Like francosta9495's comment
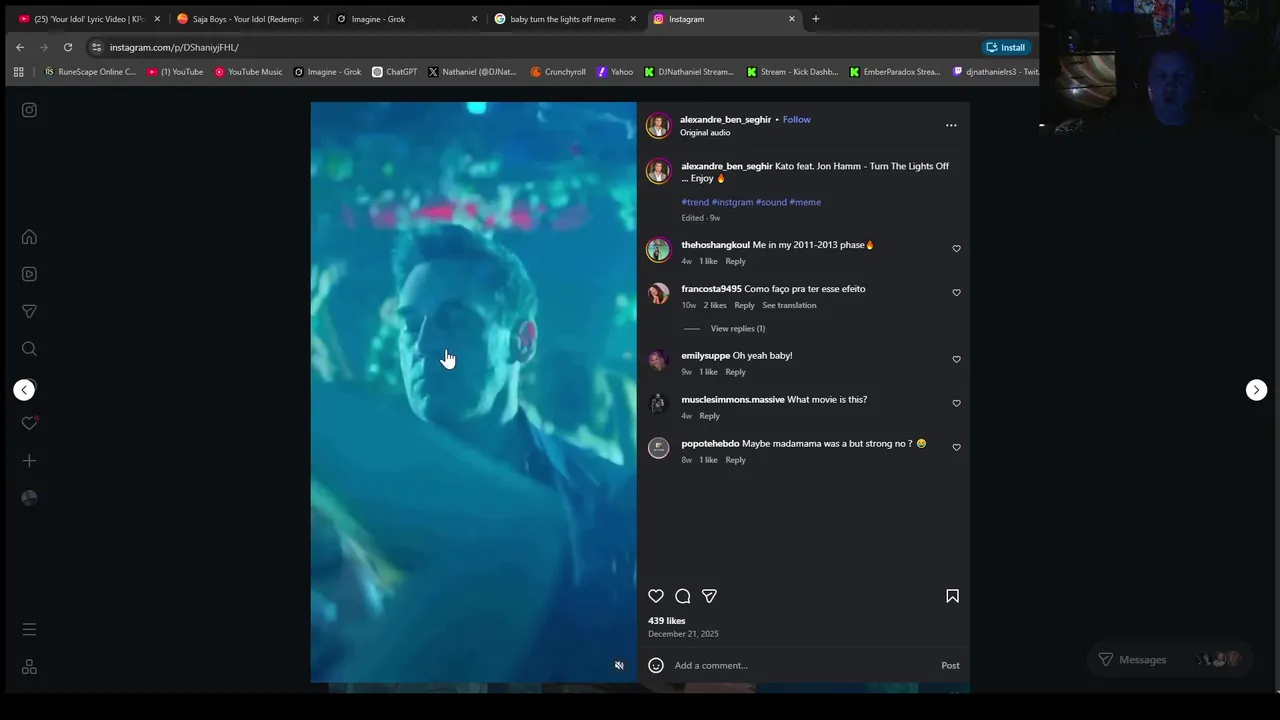Screen dimensions: 1280x720 point(956,293)
